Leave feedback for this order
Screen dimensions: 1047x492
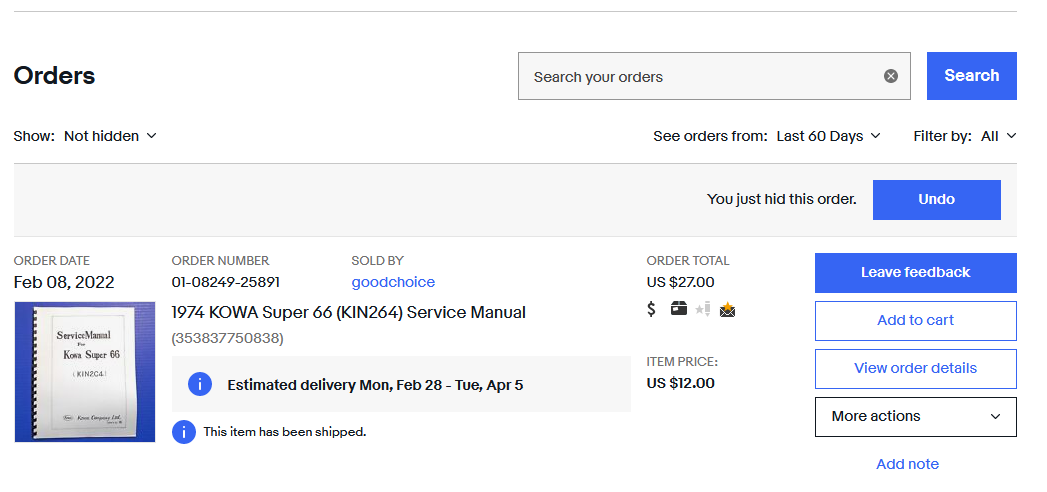[915, 272]
